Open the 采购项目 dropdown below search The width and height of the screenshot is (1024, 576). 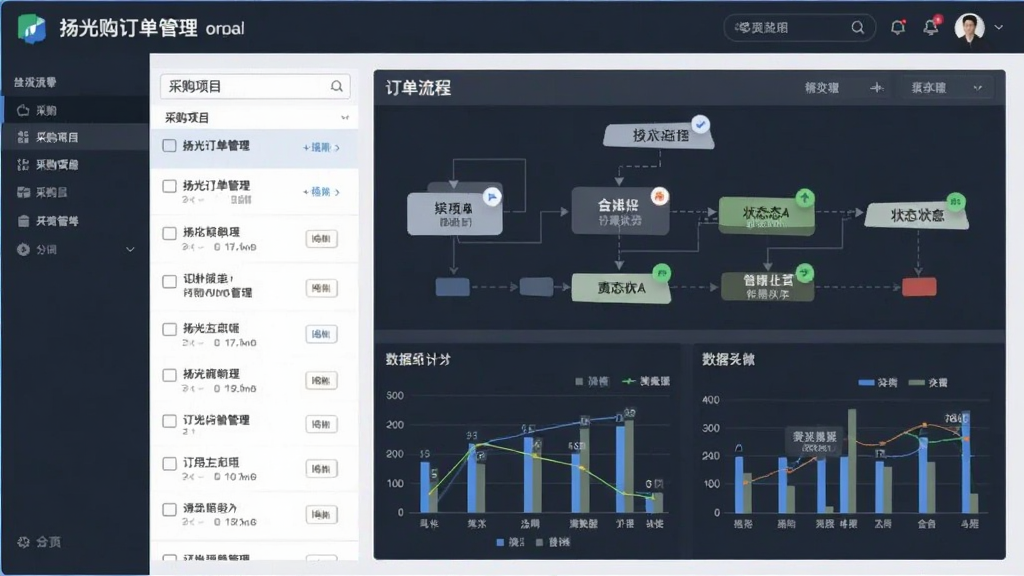tap(255, 118)
